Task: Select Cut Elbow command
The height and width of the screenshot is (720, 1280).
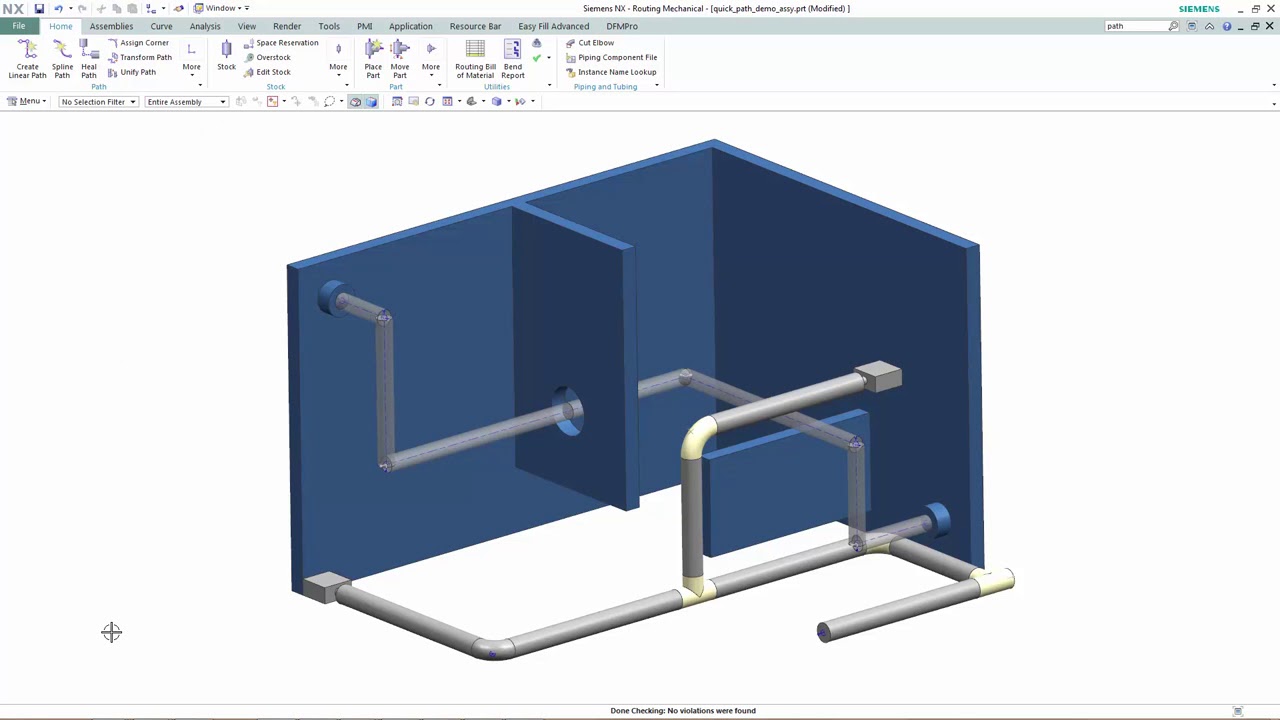Action: tap(590, 43)
